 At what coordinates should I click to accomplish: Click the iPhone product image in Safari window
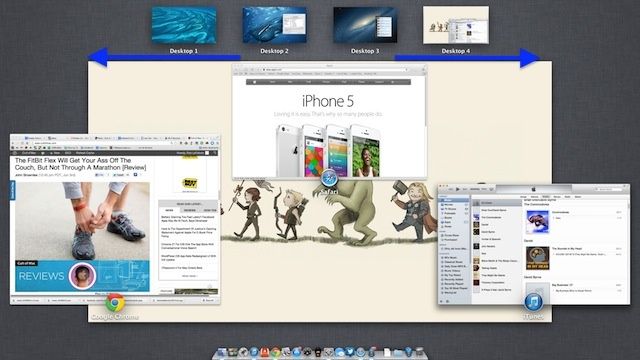[328, 151]
